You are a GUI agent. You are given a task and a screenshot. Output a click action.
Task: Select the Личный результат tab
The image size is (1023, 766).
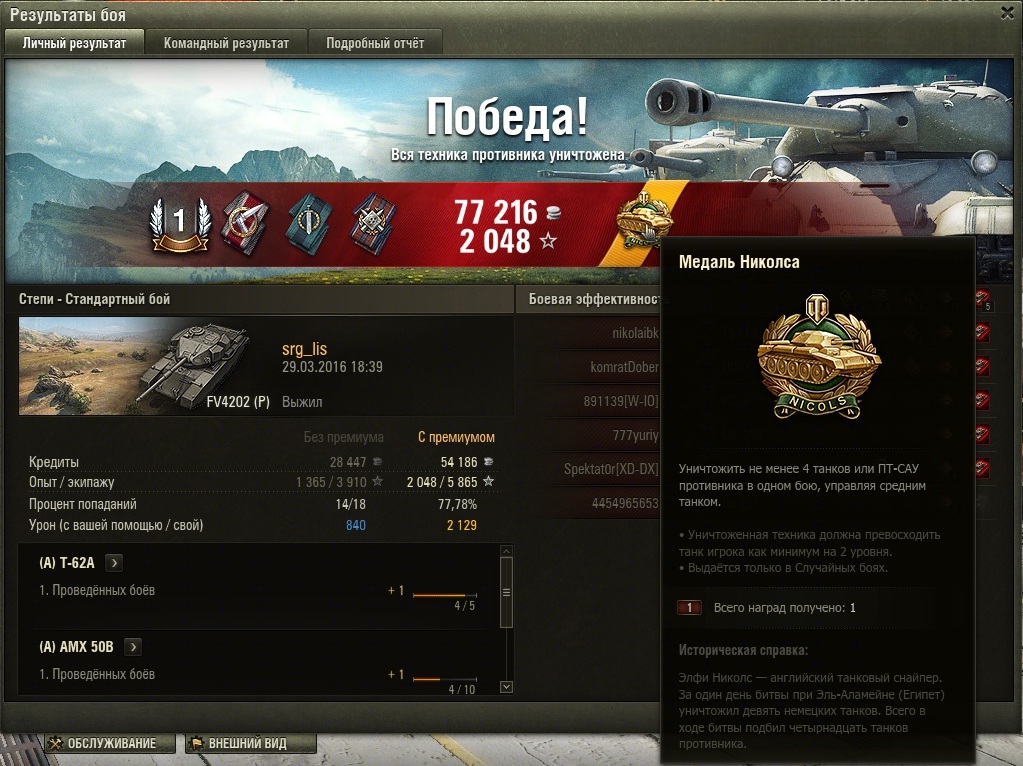coord(74,43)
